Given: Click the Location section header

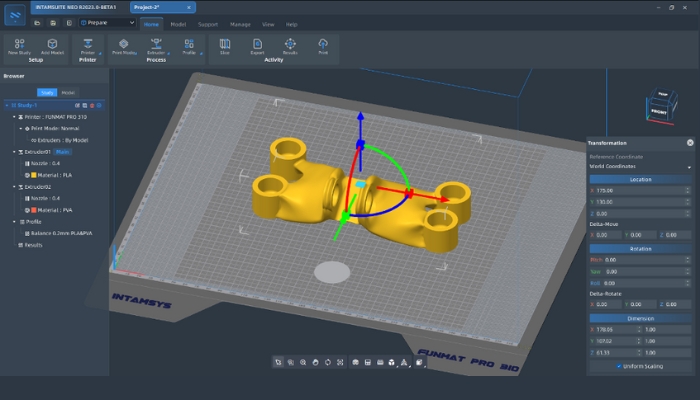Looking at the screenshot, I should point(640,179).
